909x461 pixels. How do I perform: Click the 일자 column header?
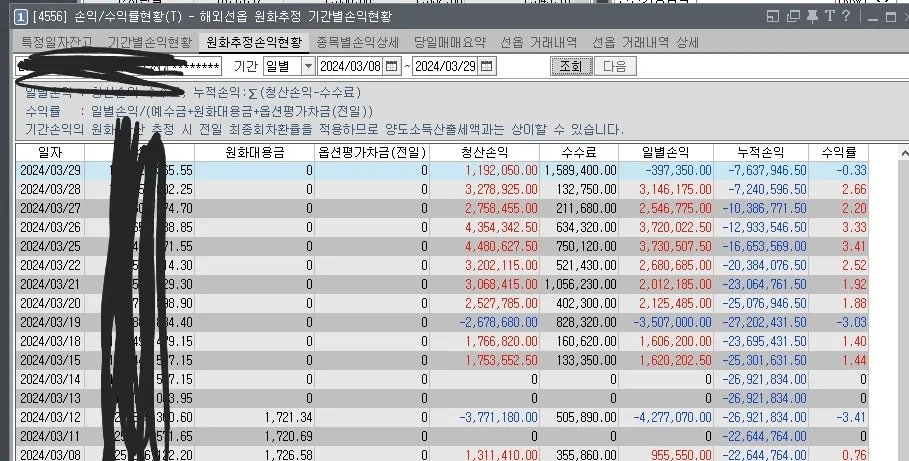click(50, 153)
